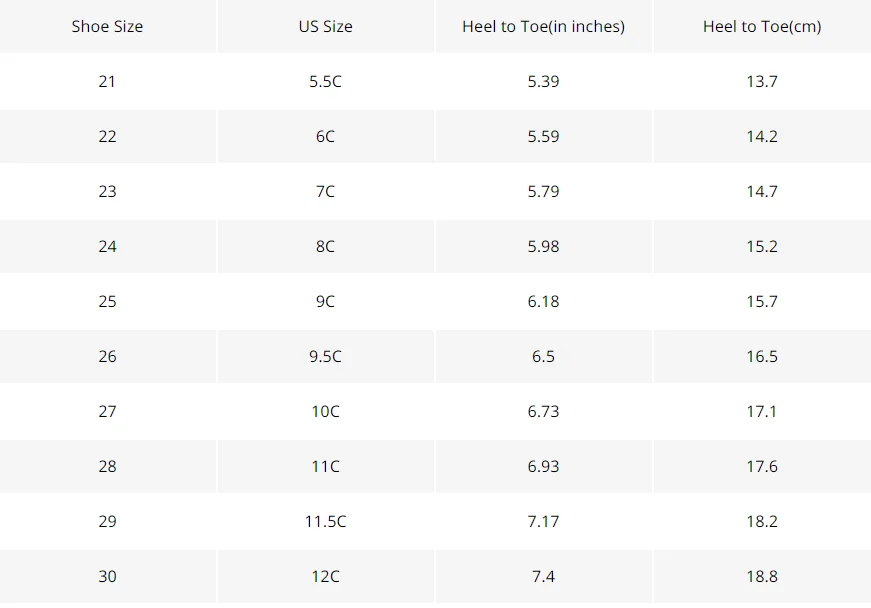Click shoe size 28 cell
871x608 pixels.
(107, 466)
